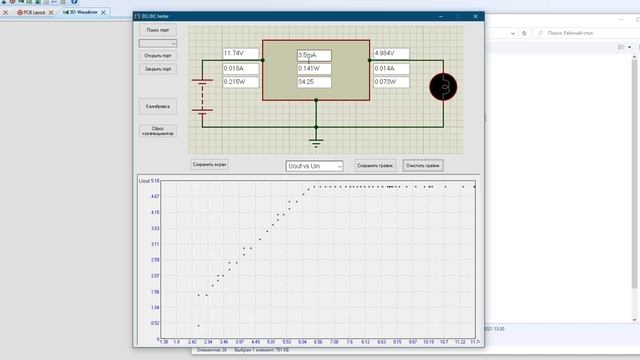Minimize the DC/DC tester window
The width and height of the screenshot is (640, 360).
440,16
